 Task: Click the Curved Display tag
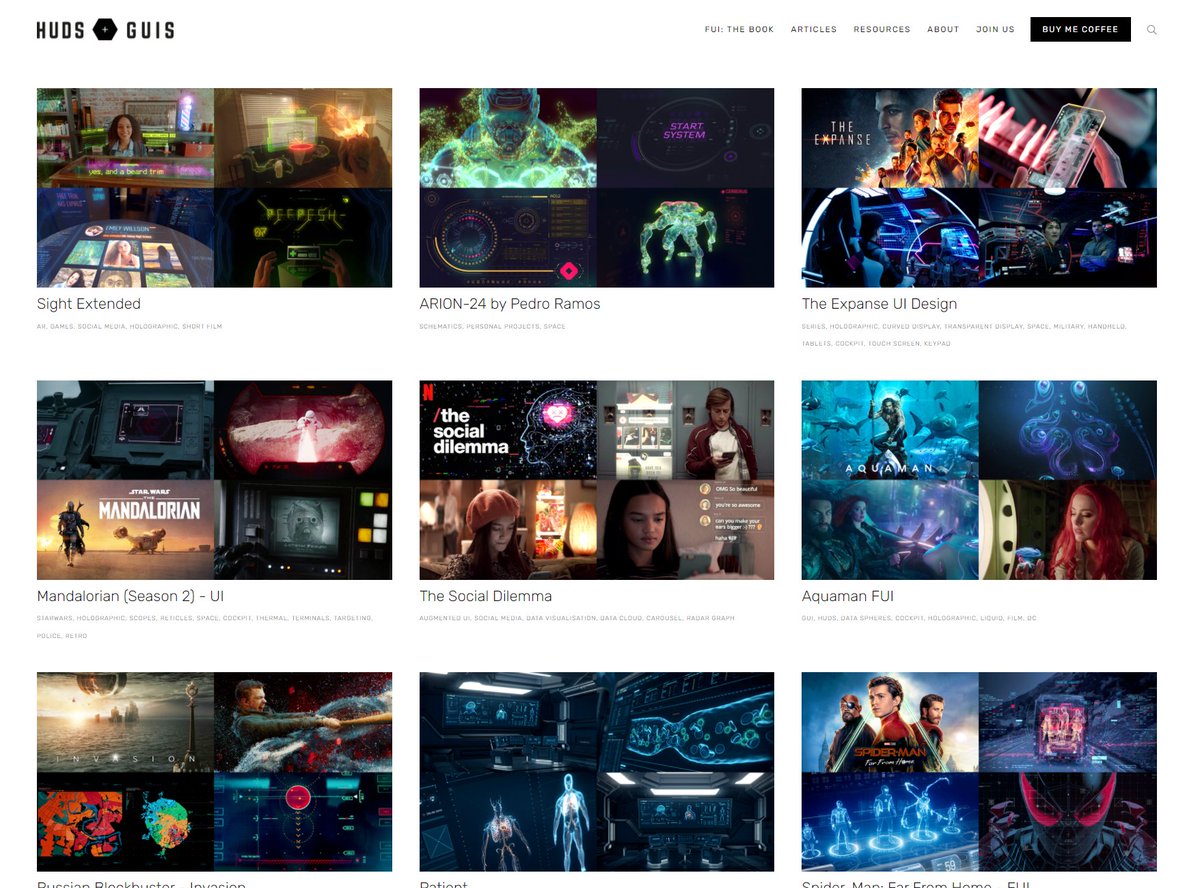[x=911, y=326]
